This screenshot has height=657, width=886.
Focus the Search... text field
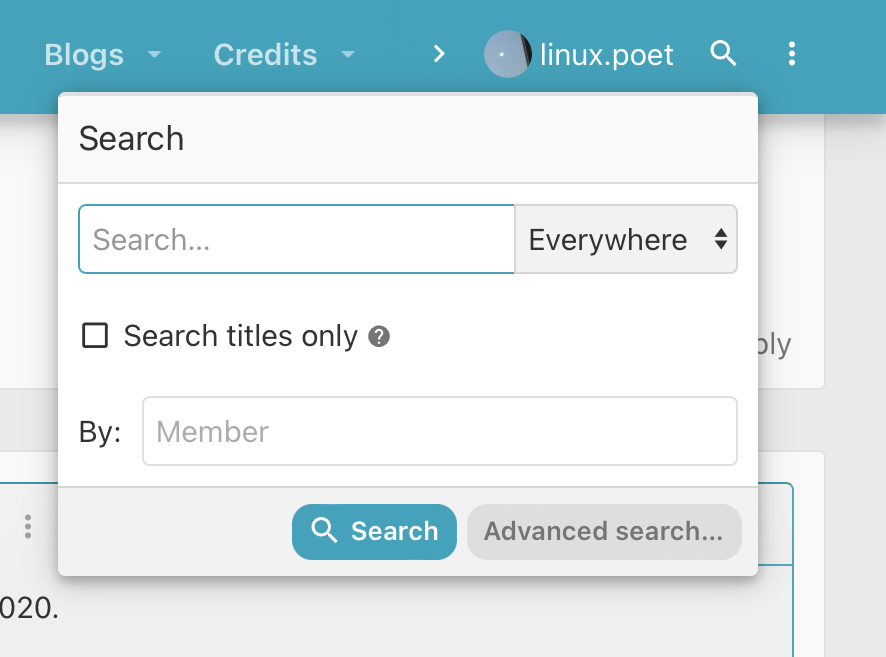click(297, 240)
